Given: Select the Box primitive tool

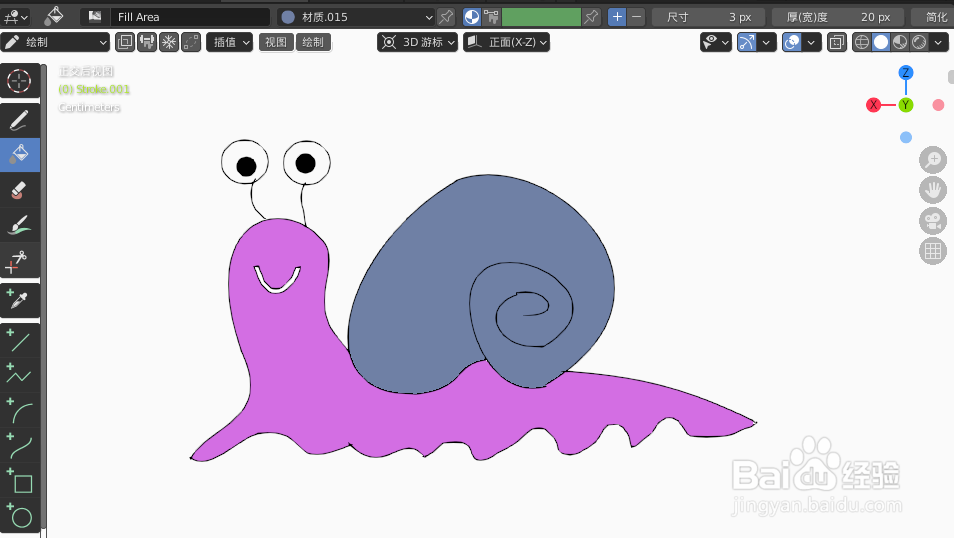Looking at the screenshot, I should [x=19, y=480].
